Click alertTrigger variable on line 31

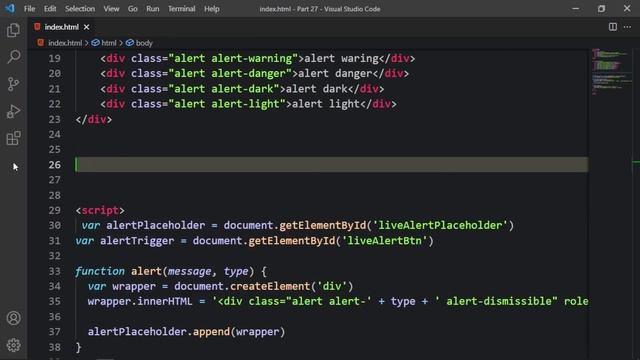point(137,241)
